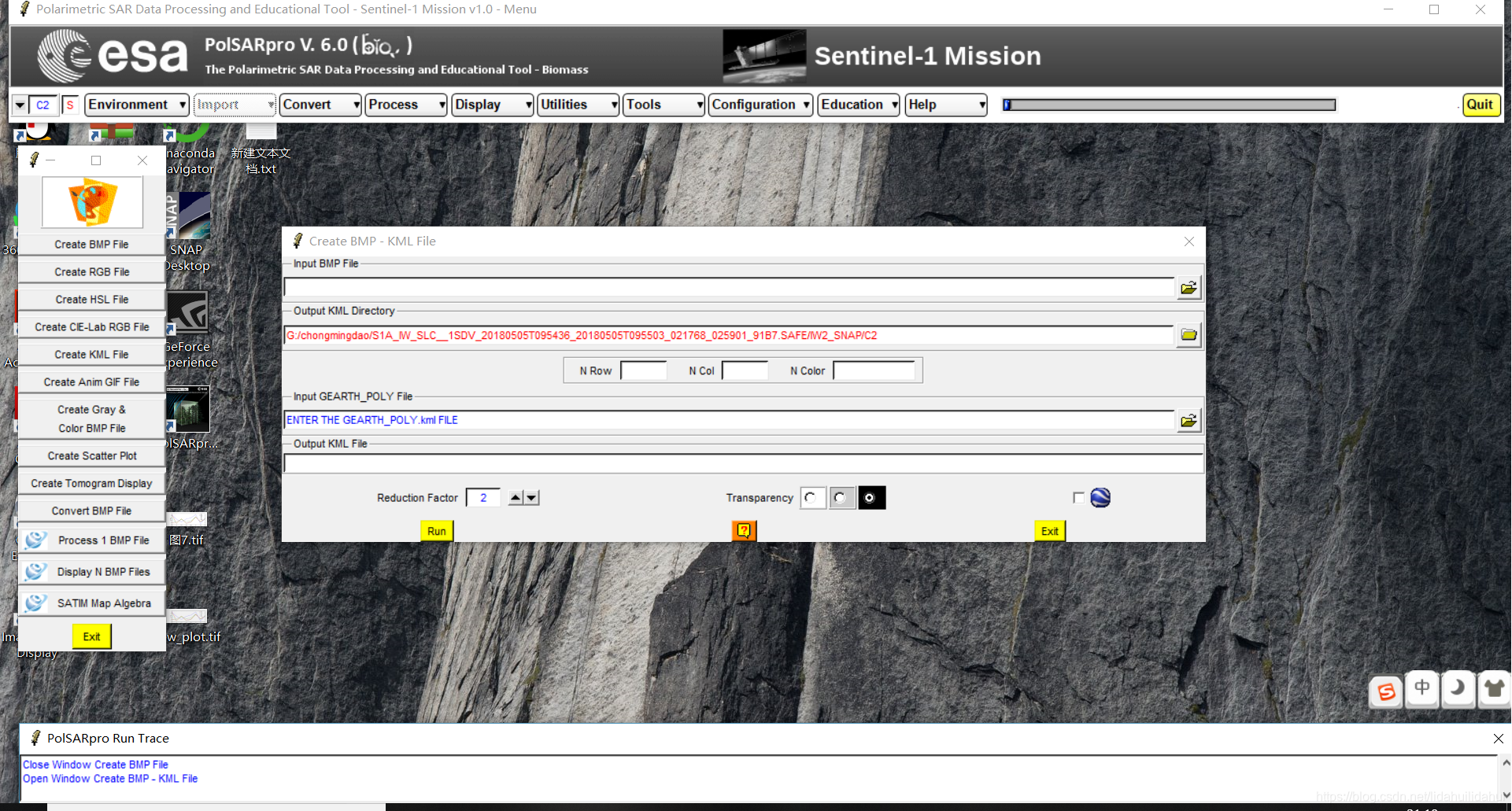Click the Google Earth globe icon

point(1100,497)
